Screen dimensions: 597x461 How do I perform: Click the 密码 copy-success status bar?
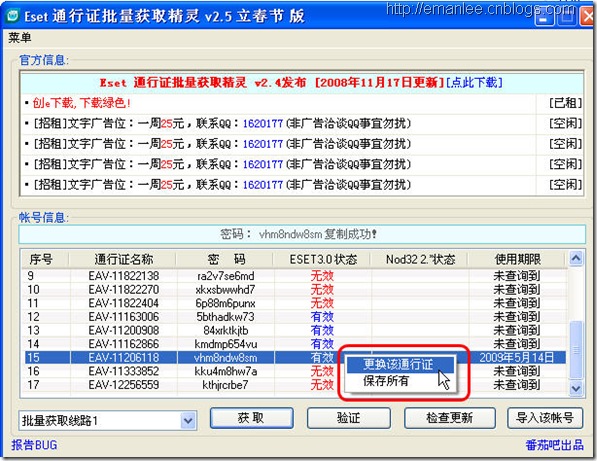[302, 234]
